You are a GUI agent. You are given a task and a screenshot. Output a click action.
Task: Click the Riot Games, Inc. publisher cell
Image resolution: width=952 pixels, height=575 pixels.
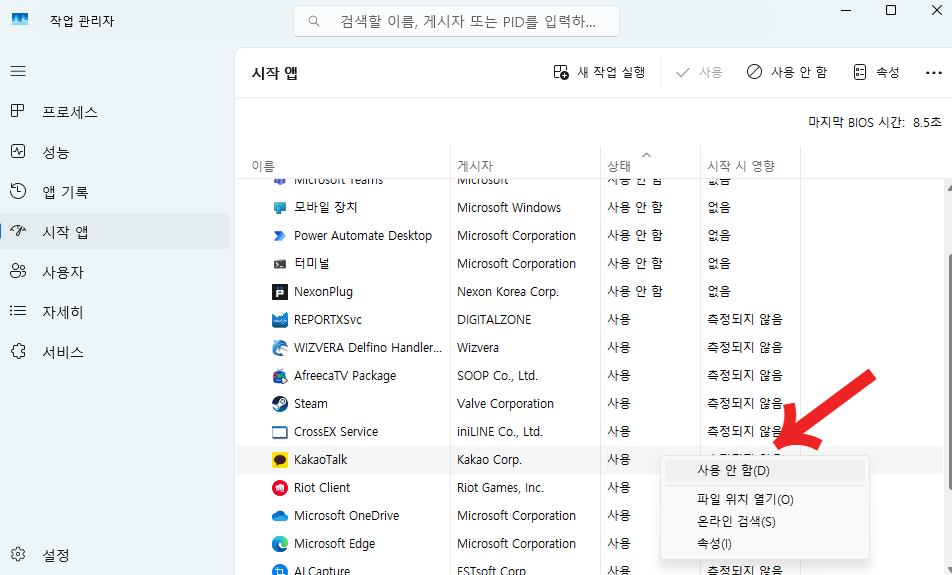[x=500, y=488]
